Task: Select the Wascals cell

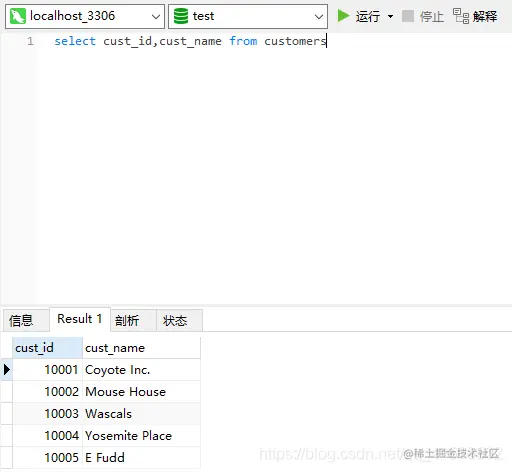Action: (x=141, y=414)
